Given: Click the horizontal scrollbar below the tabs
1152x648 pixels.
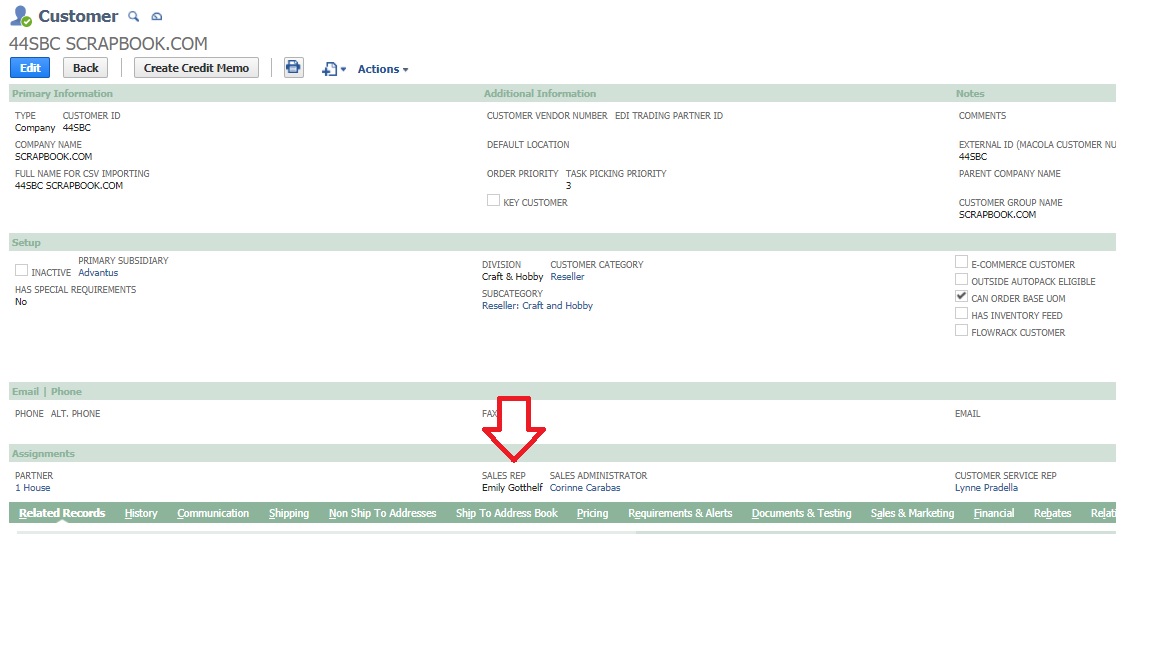Looking at the screenshot, I should click(x=566, y=532).
